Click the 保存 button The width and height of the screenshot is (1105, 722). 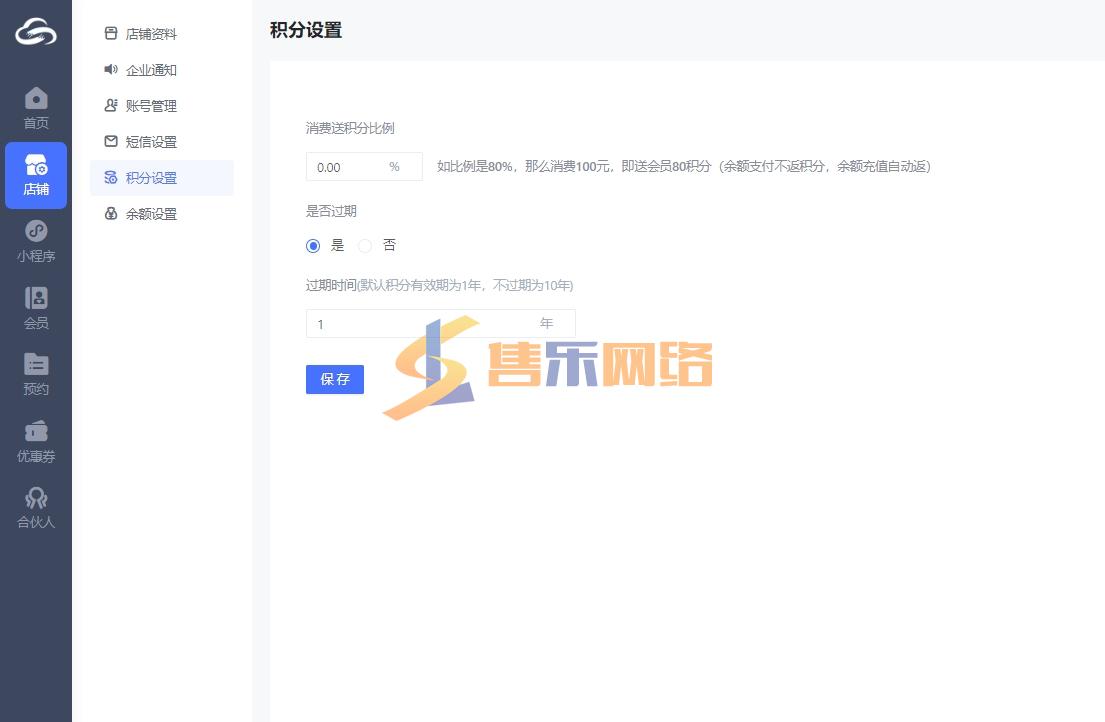pos(335,379)
